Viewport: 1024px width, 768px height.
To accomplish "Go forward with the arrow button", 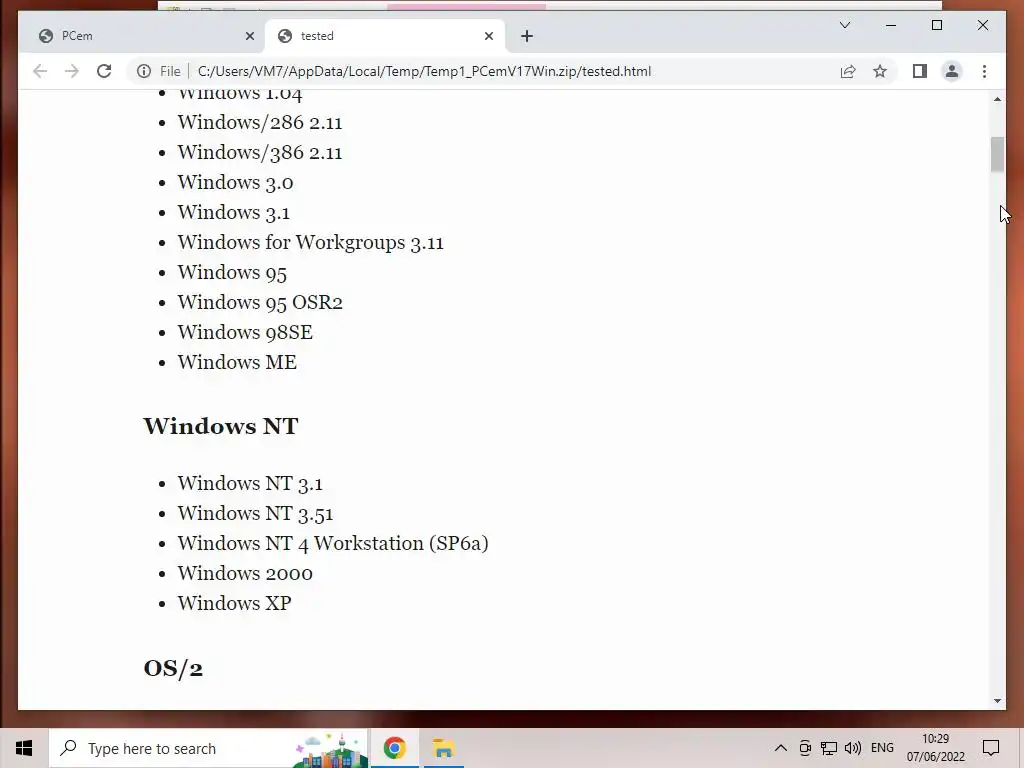I will coord(72,71).
